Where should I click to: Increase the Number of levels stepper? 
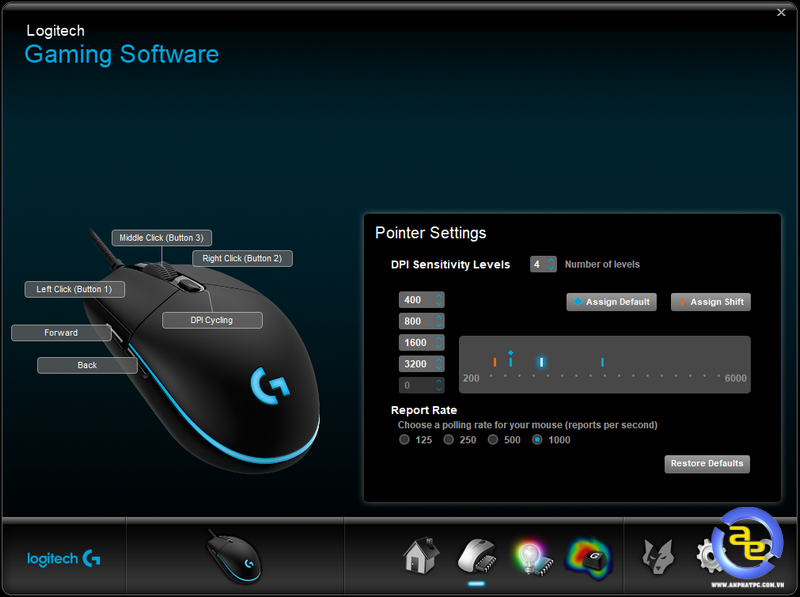pyautogui.click(x=551, y=260)
